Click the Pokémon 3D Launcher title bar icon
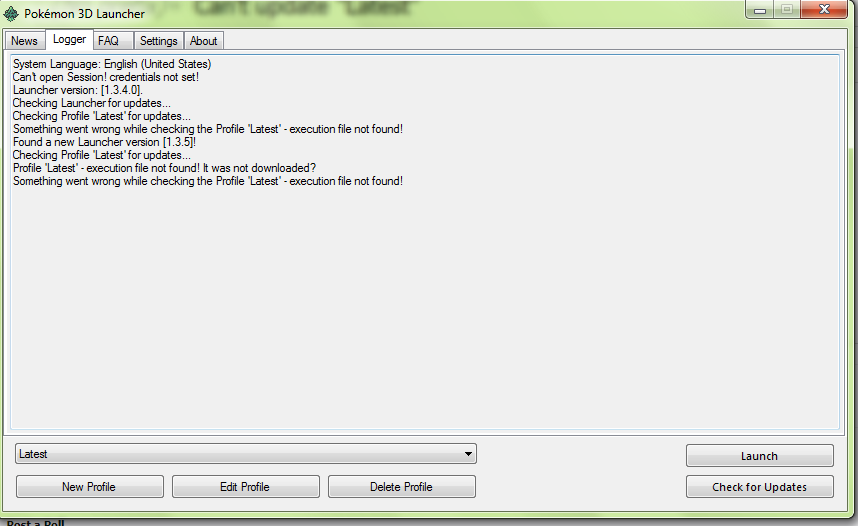This screenshot has height=526, width=858. 11,14
